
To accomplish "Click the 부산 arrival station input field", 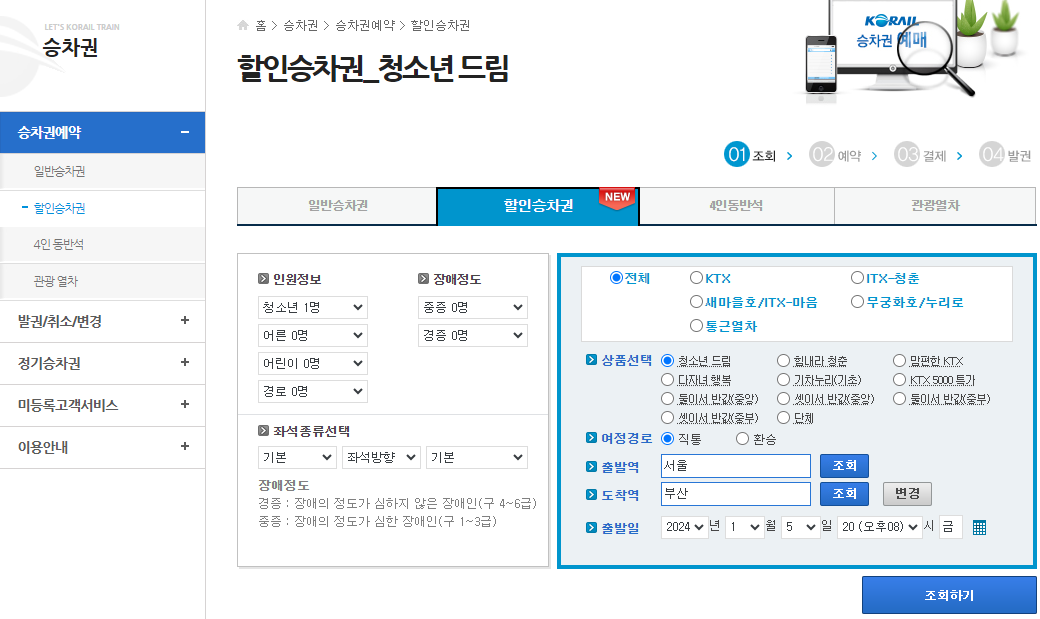I will click(x=735, y=493).
